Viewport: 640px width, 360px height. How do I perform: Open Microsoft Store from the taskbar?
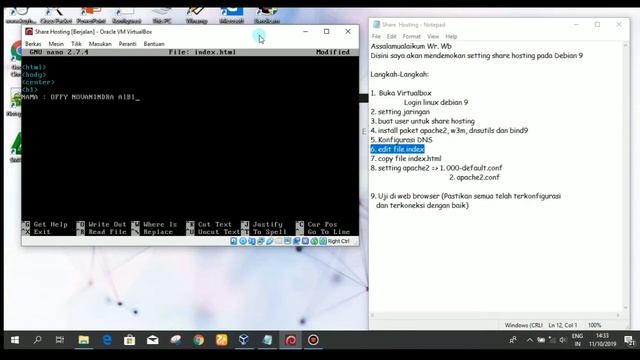click(x=129, y=340)
